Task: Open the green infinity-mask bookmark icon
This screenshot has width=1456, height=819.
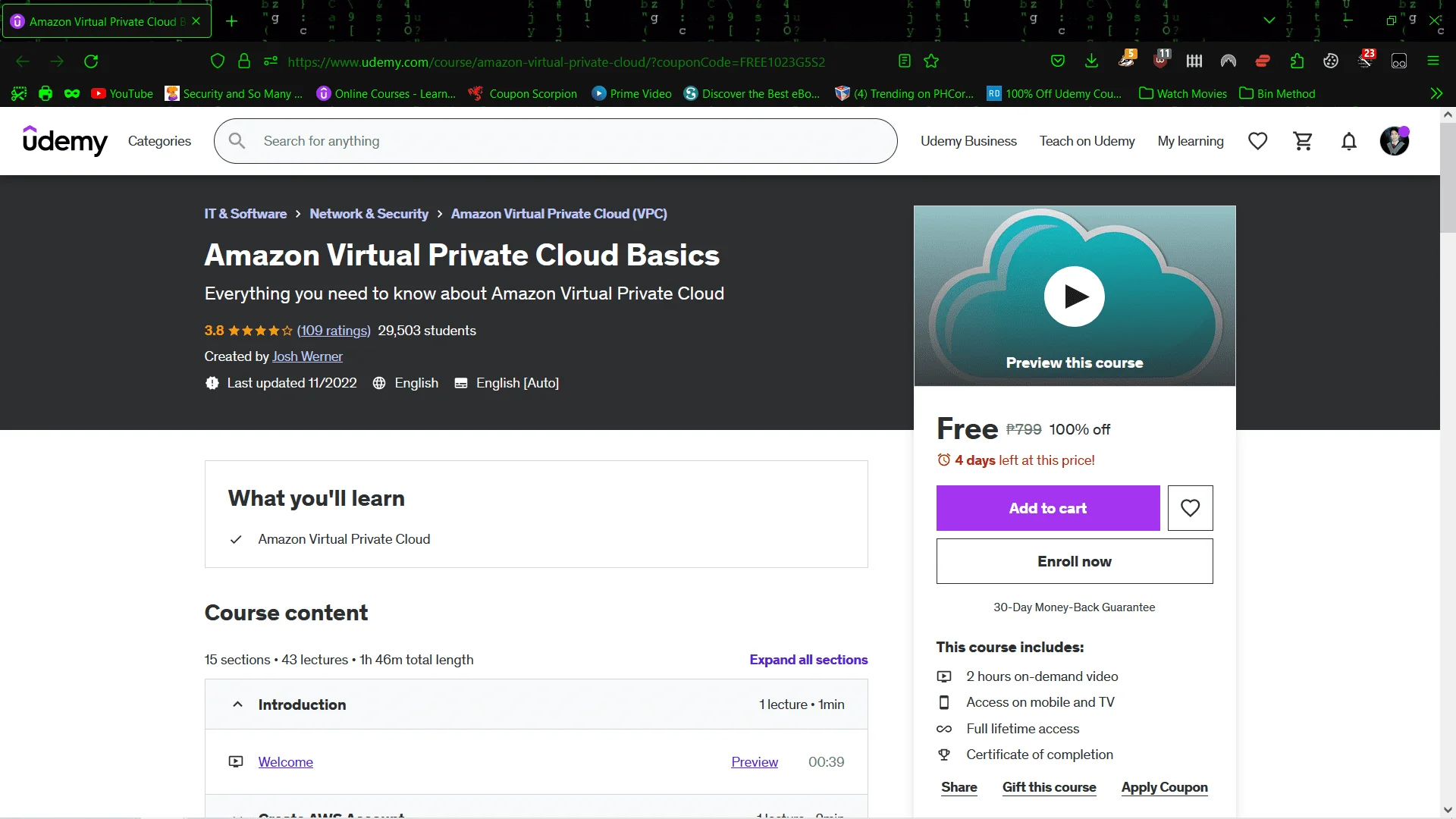Action: point(72,94)
